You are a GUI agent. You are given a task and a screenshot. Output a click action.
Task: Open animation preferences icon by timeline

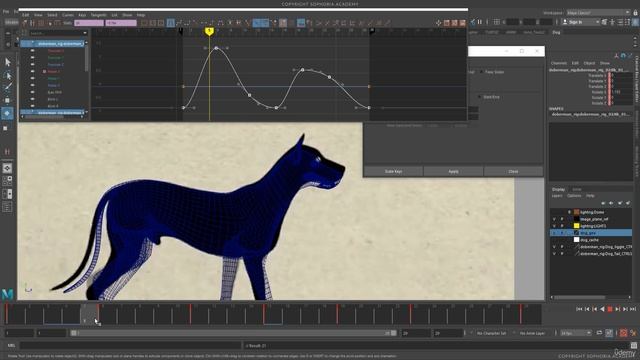pos(633,333)
